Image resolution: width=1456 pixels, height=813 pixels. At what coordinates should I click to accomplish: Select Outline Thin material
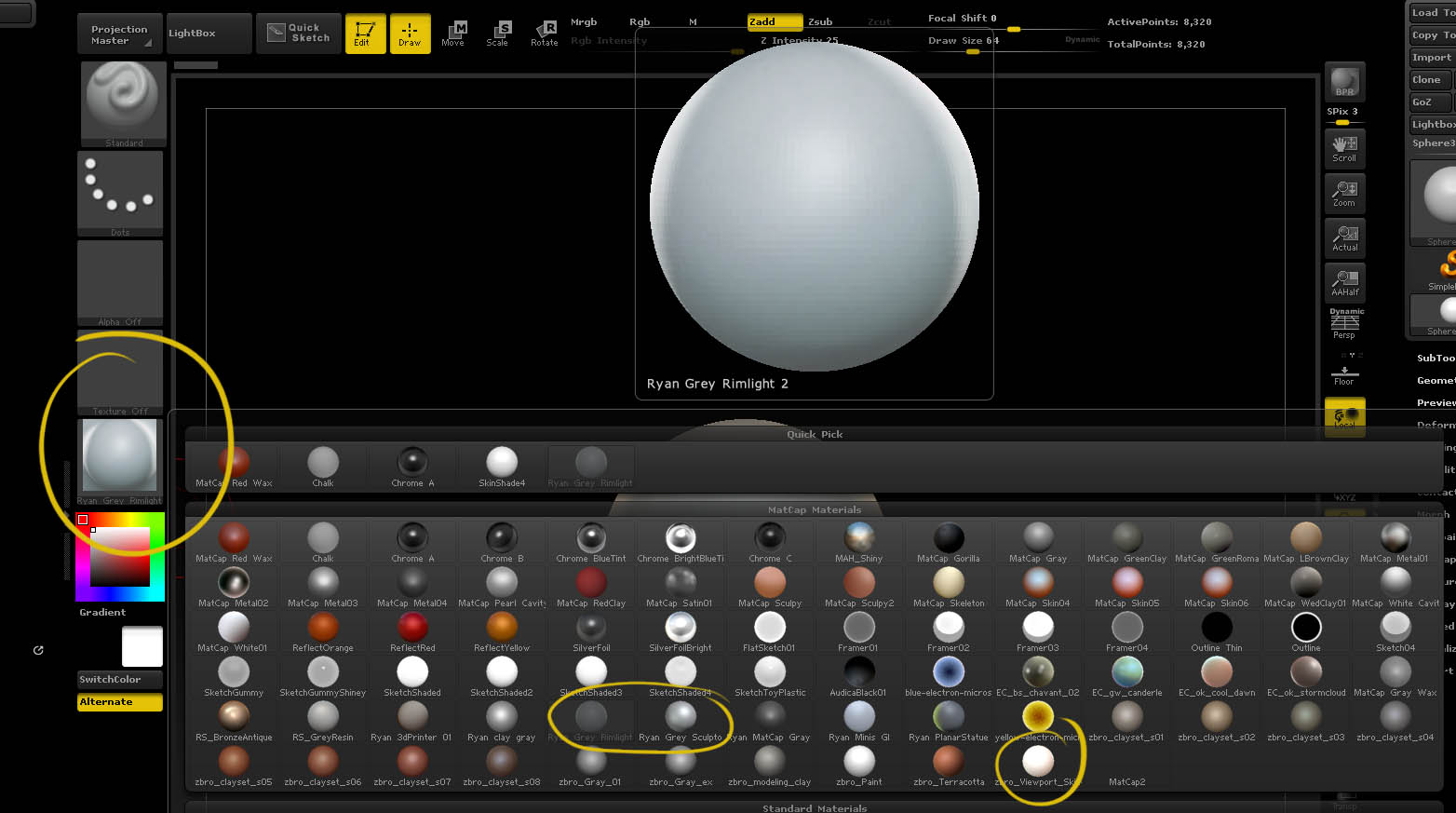pyautogui.click(x=1217, y=631)
